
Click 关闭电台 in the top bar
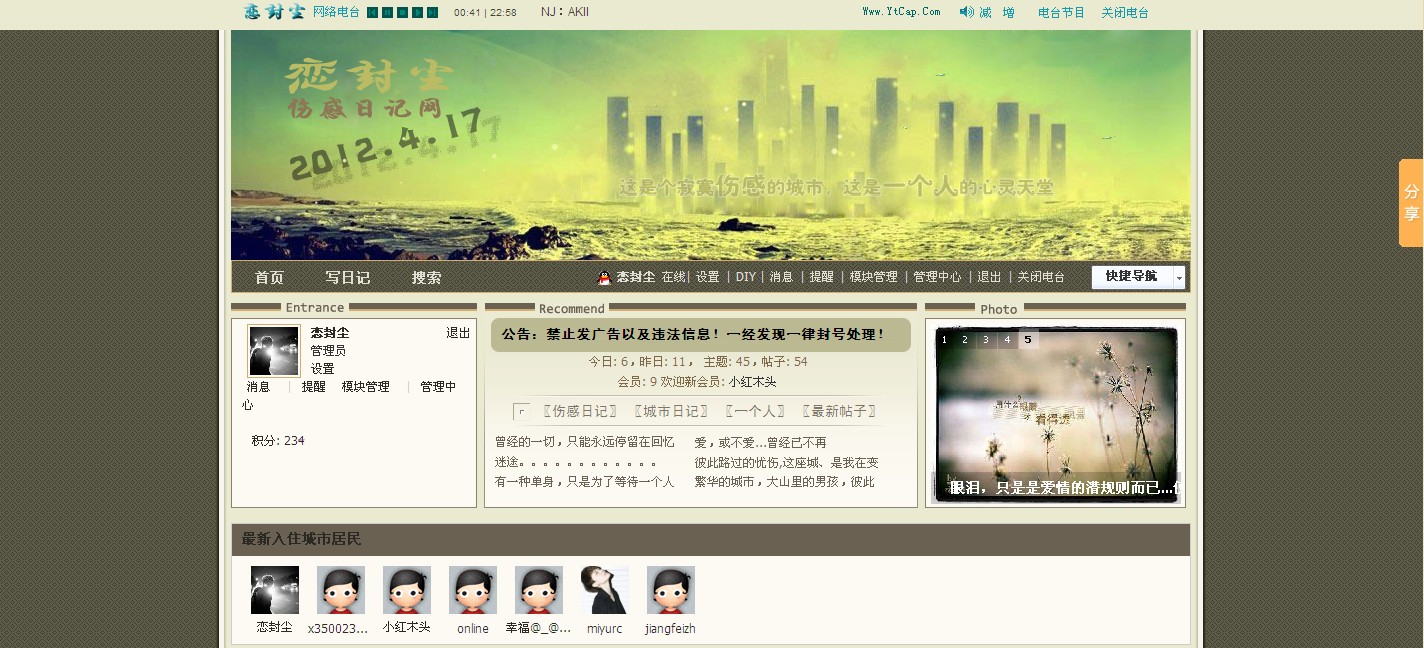click(x=1125, y=13)
